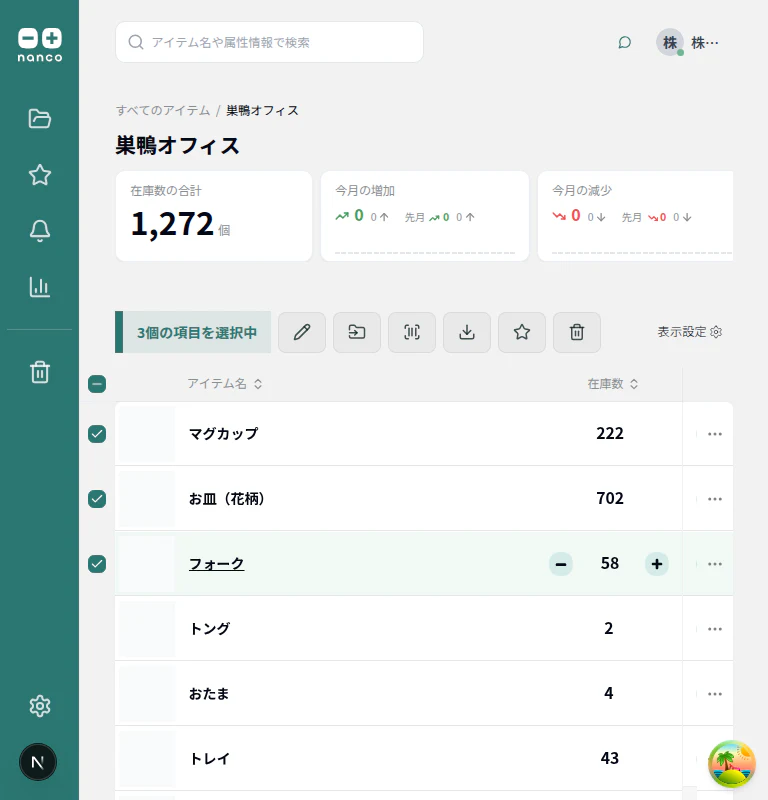Viewport: 768px width, 800px height.
Task: Open the folders icon in sidebar
Action: coord(40,119)
